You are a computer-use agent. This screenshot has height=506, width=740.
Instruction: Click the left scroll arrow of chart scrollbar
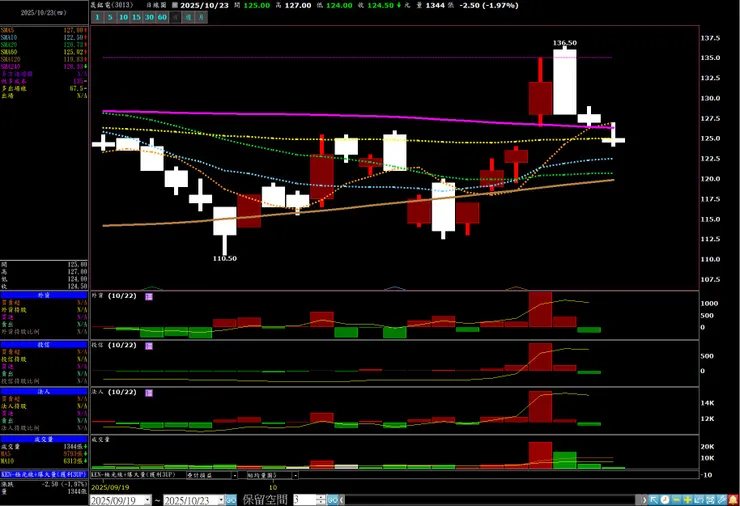(x=342, y=500)
